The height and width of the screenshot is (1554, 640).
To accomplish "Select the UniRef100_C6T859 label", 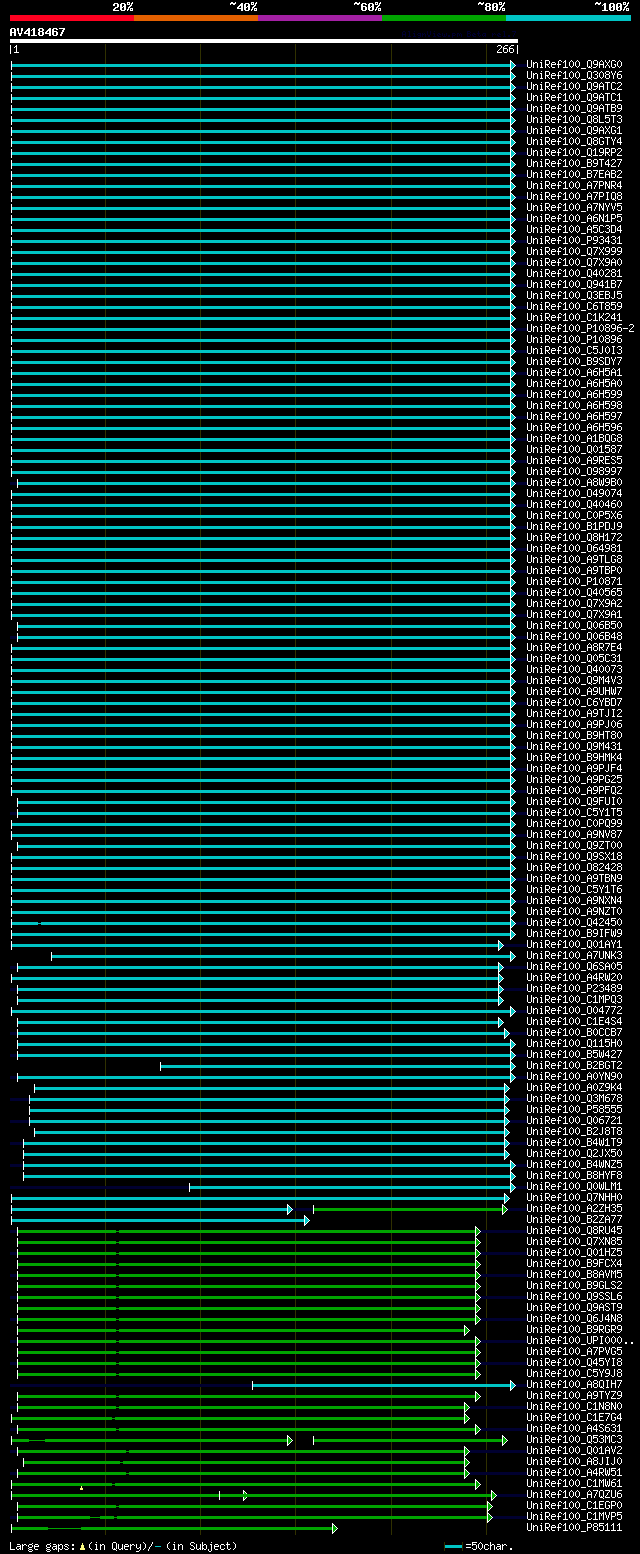I will (x=574, y=306).
